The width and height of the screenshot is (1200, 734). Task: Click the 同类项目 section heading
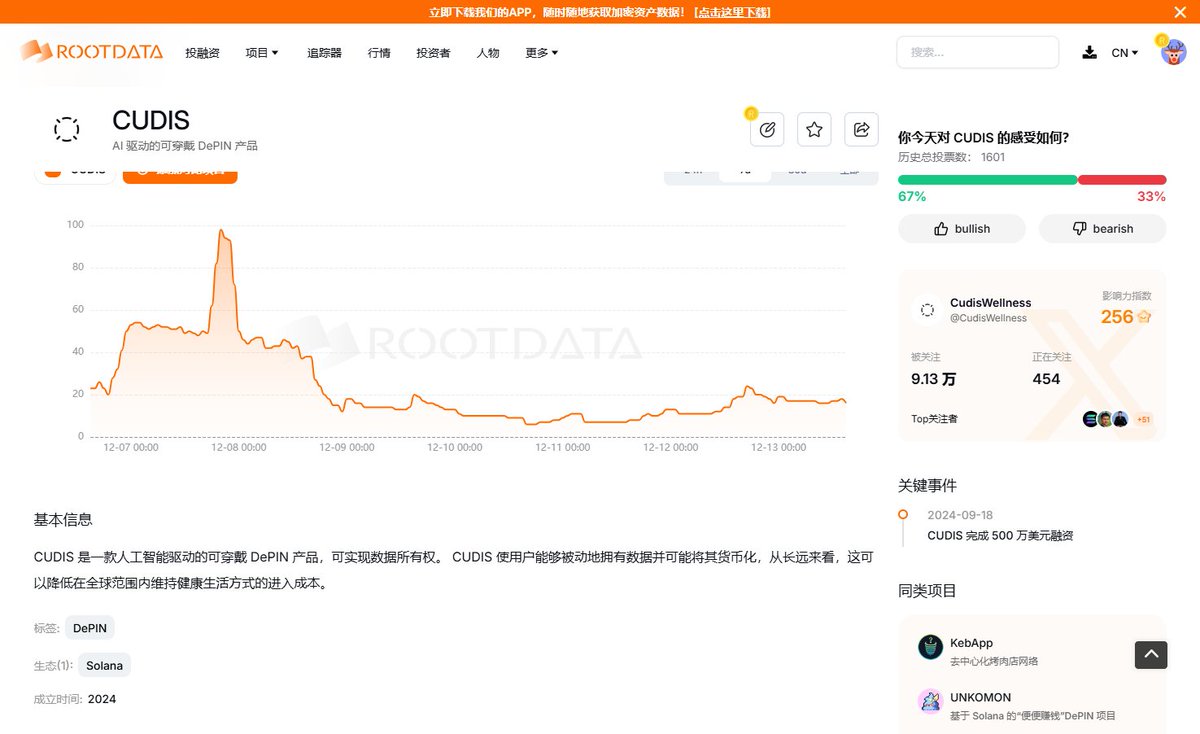pos(927,591)
